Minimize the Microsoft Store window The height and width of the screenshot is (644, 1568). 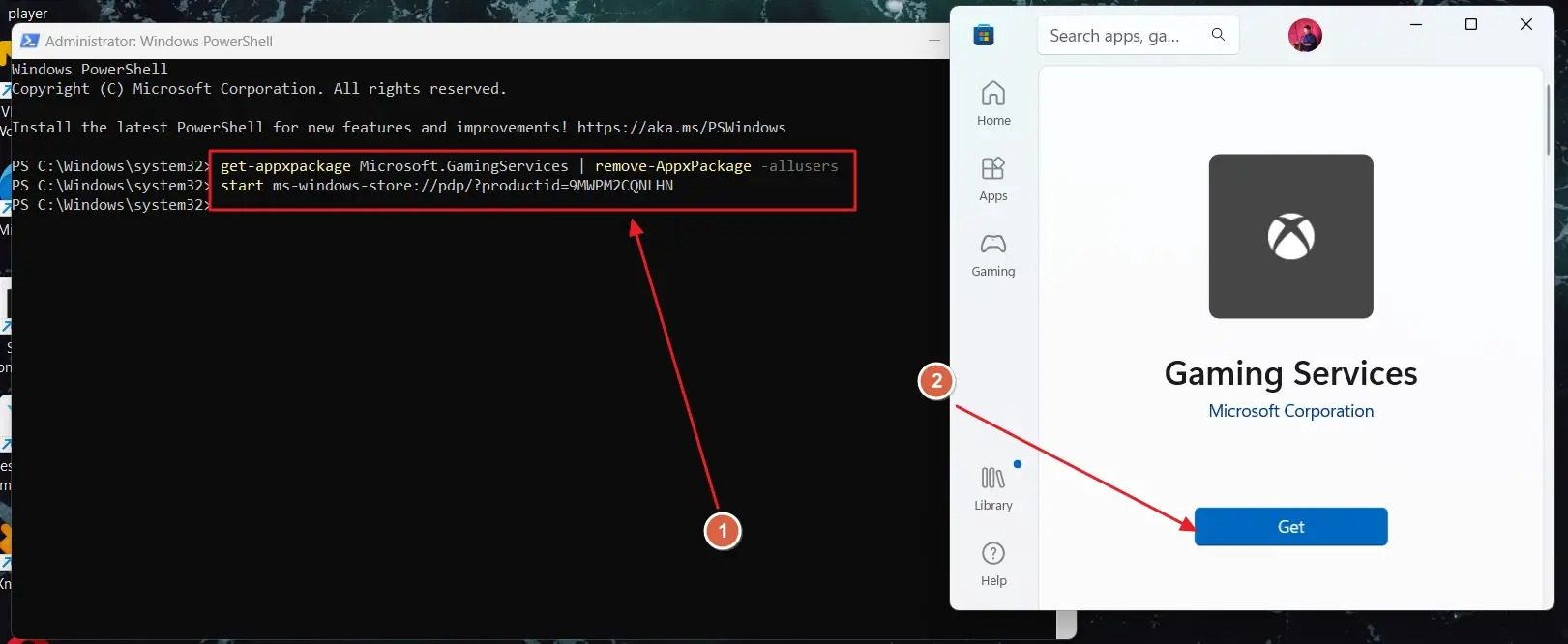(1416, 24)
